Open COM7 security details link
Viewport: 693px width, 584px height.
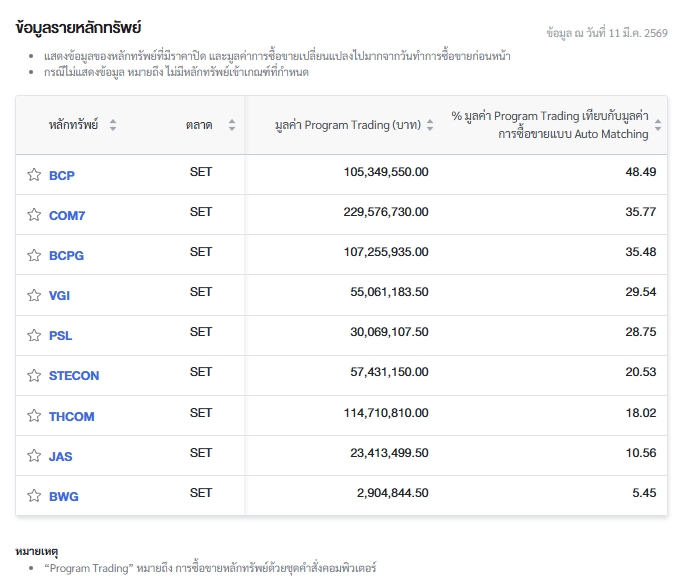pos(66,215)
